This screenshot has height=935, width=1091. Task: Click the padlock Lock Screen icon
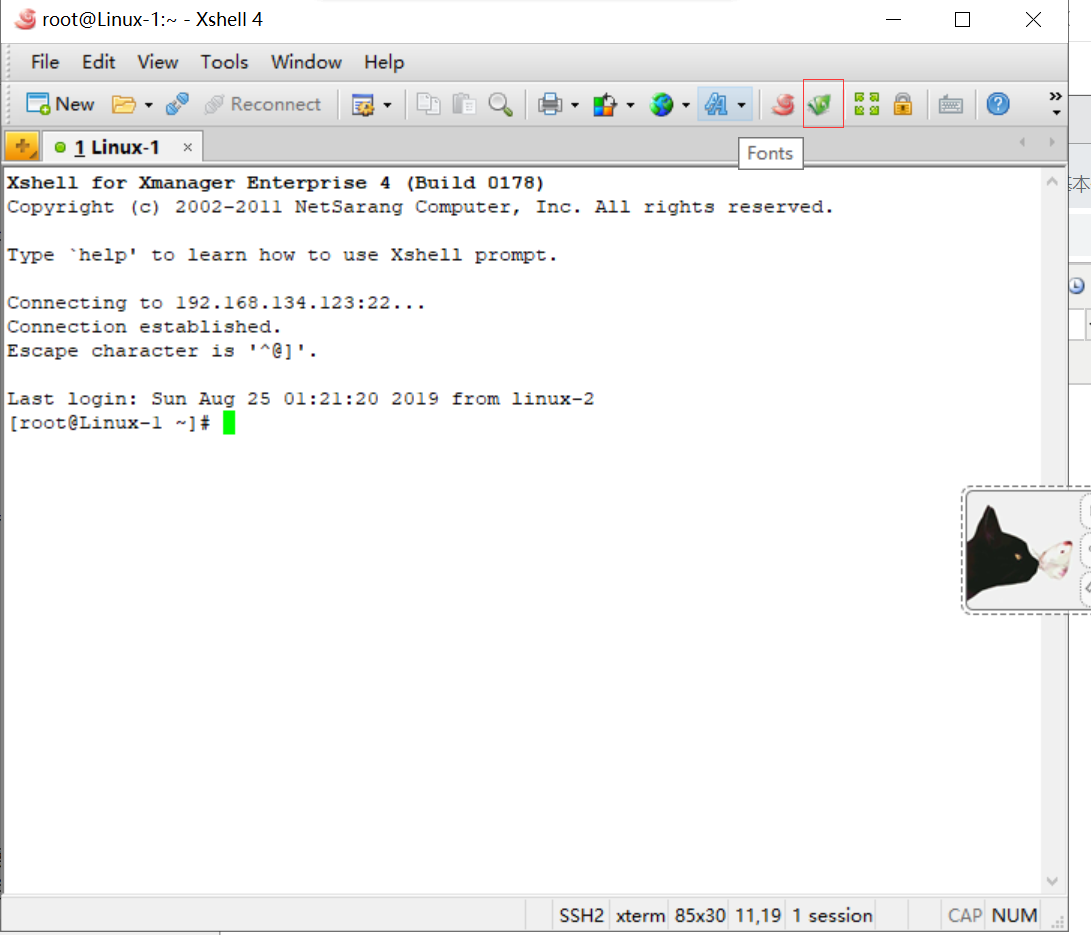click(x=903, y=104)
